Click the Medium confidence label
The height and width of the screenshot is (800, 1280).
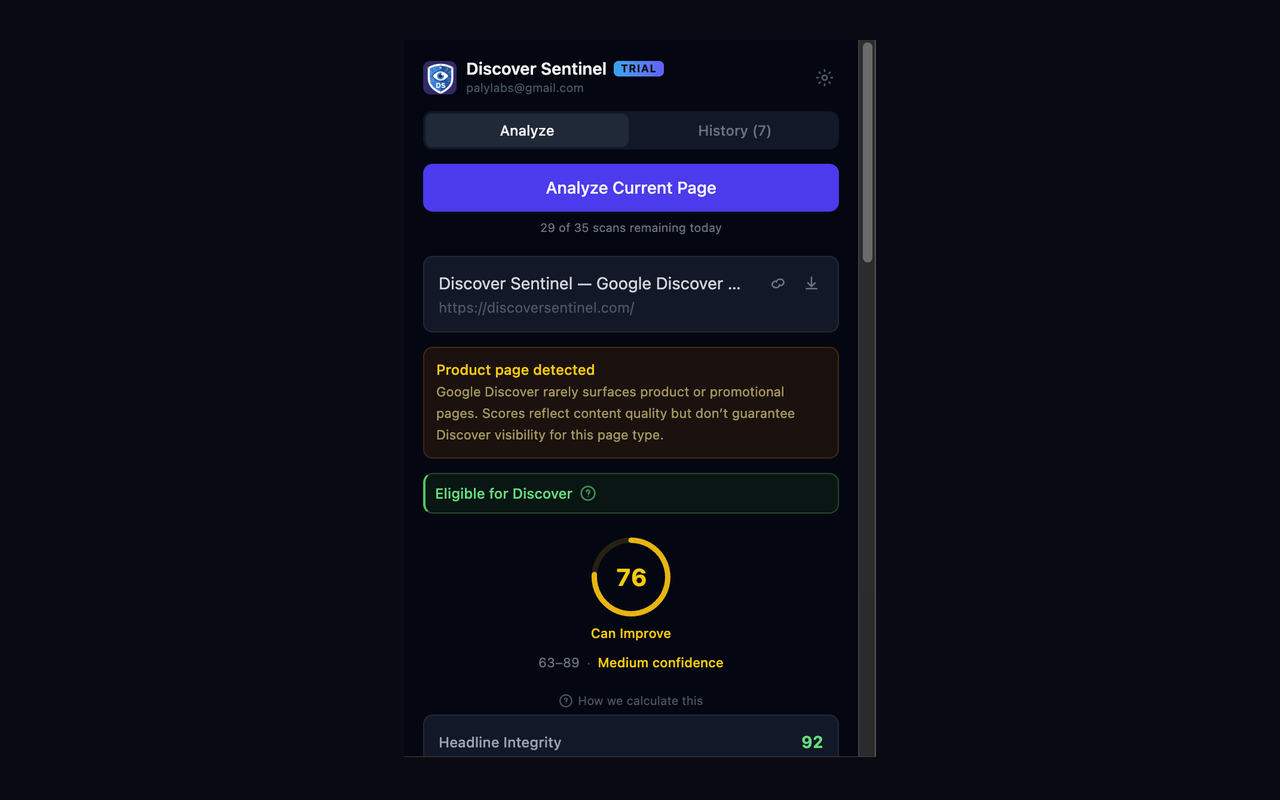[x=660, y=663]
